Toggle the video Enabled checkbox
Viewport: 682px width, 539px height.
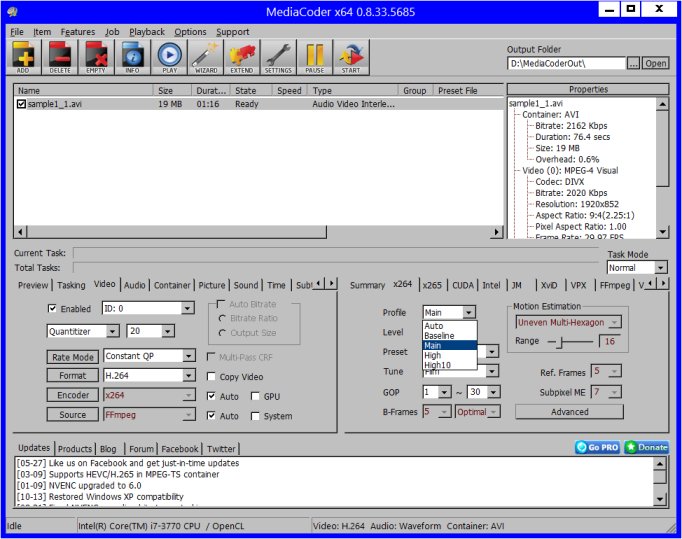(x=53, y=308)
